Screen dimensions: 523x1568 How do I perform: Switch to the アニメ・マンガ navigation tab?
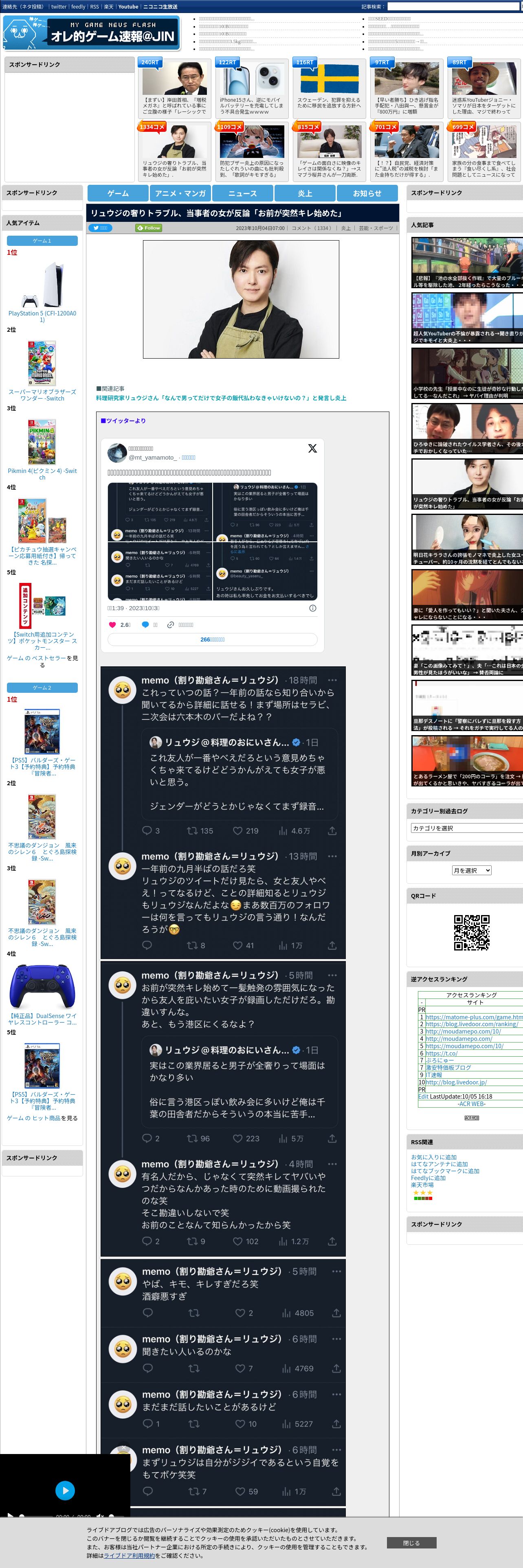180,193
